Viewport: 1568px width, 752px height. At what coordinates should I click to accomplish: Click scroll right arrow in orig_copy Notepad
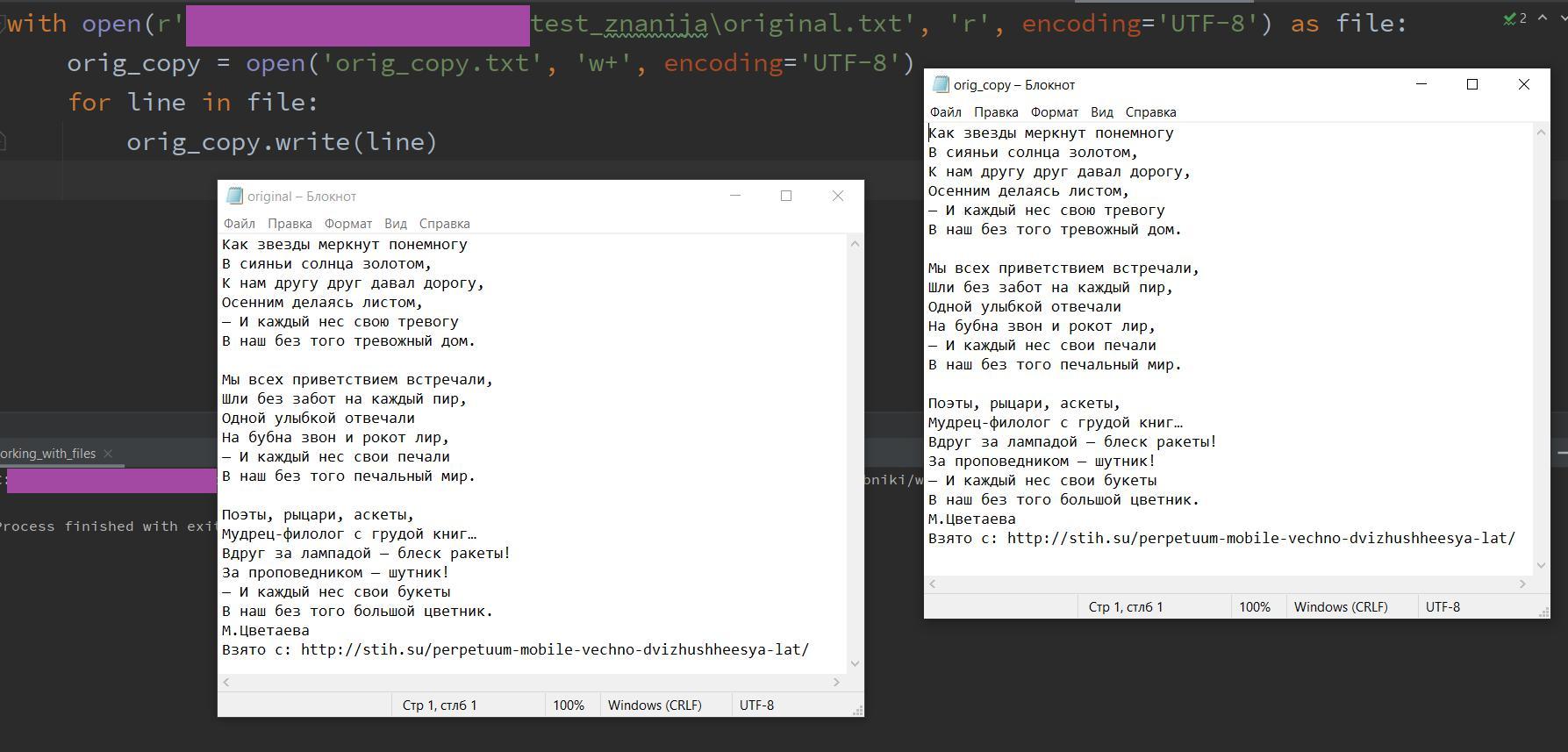tap(1522, 584)
